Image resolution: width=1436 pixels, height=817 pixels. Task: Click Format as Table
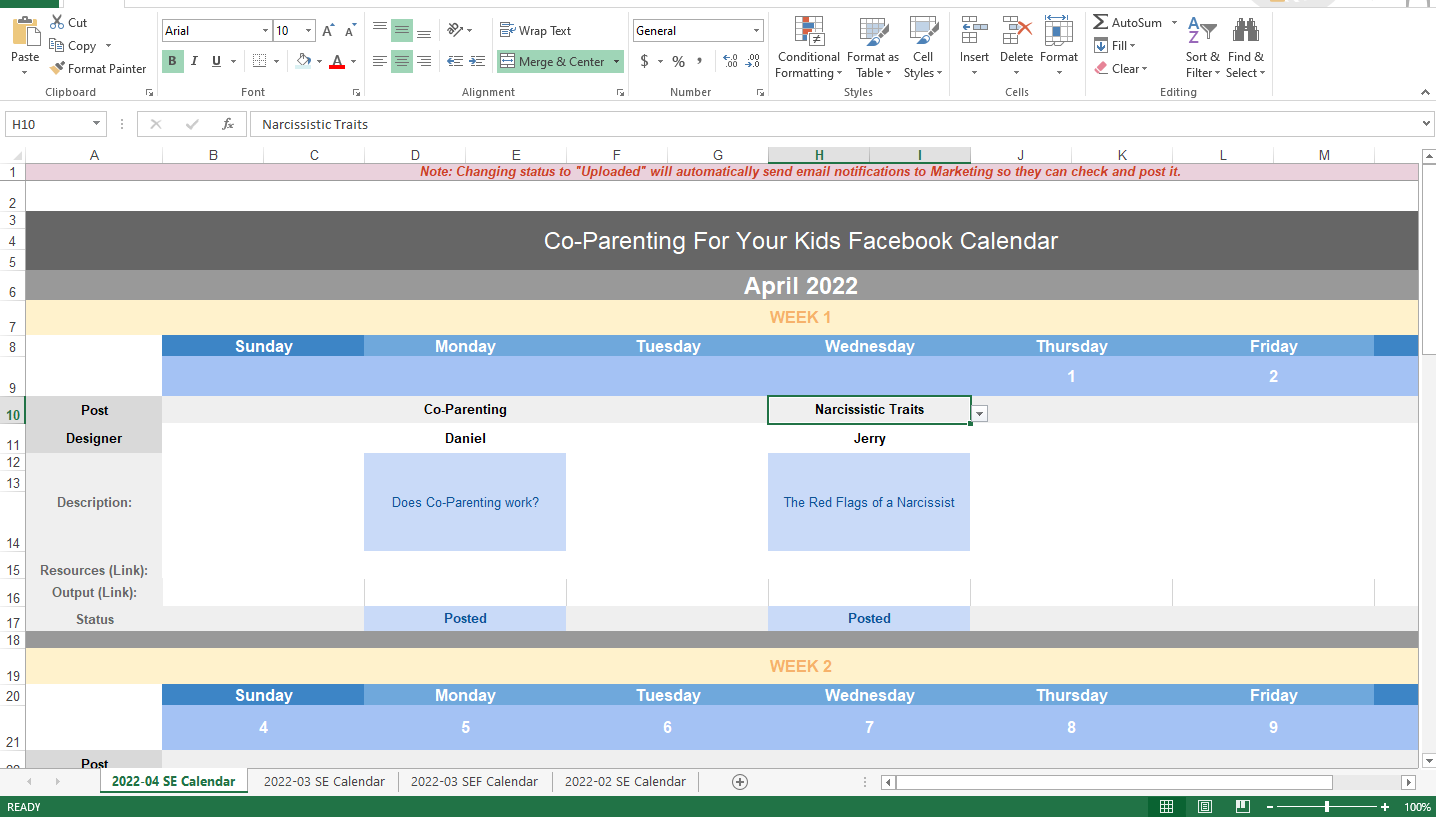point(873,48)
